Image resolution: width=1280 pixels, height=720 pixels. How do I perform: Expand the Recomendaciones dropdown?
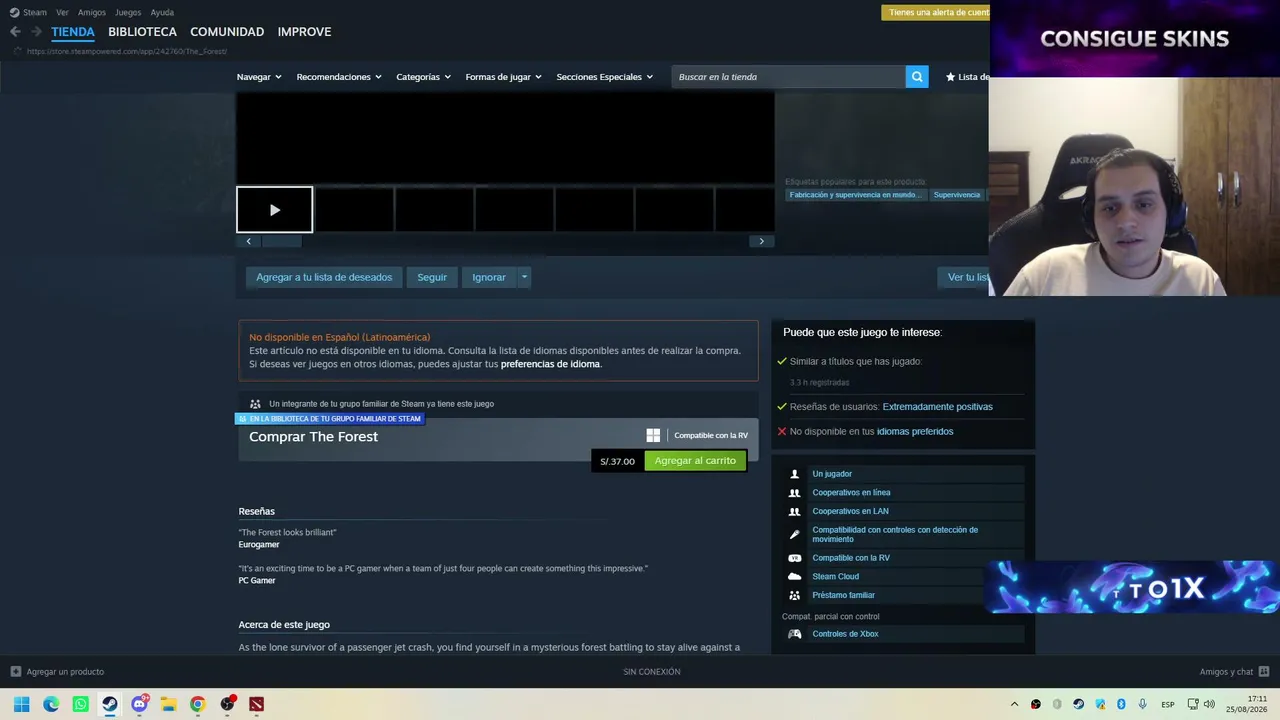339,77
